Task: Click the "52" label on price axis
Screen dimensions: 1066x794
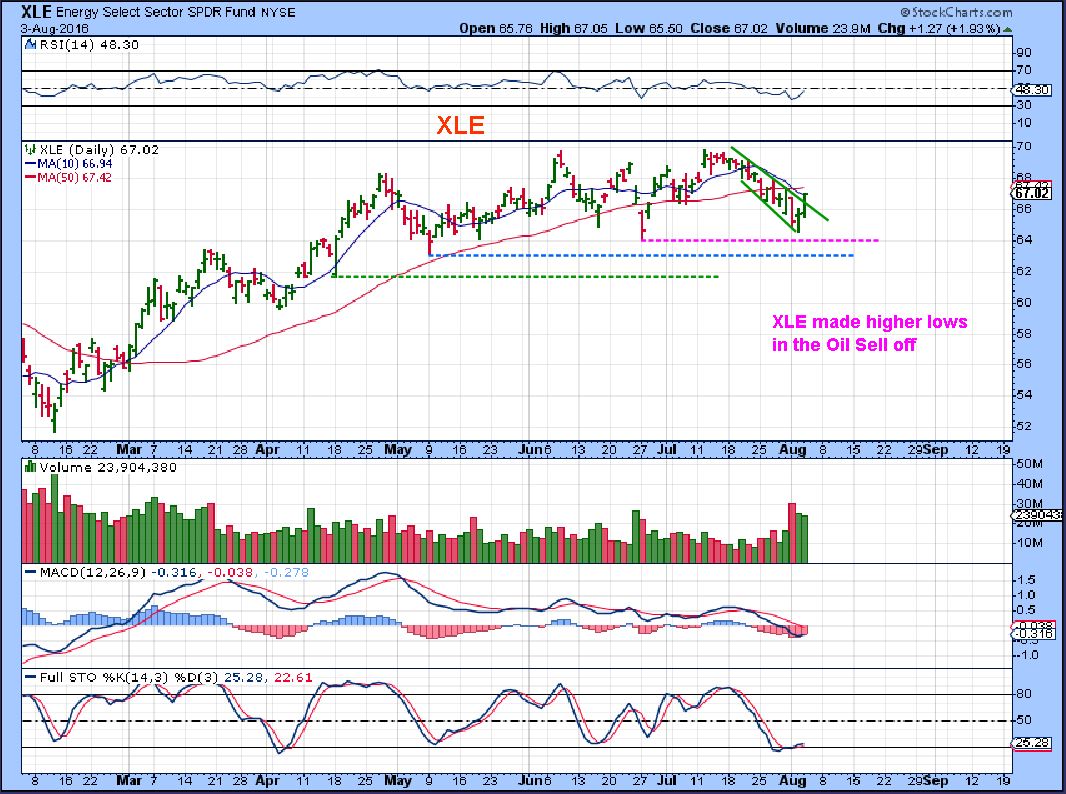Action: point(1025,426)
